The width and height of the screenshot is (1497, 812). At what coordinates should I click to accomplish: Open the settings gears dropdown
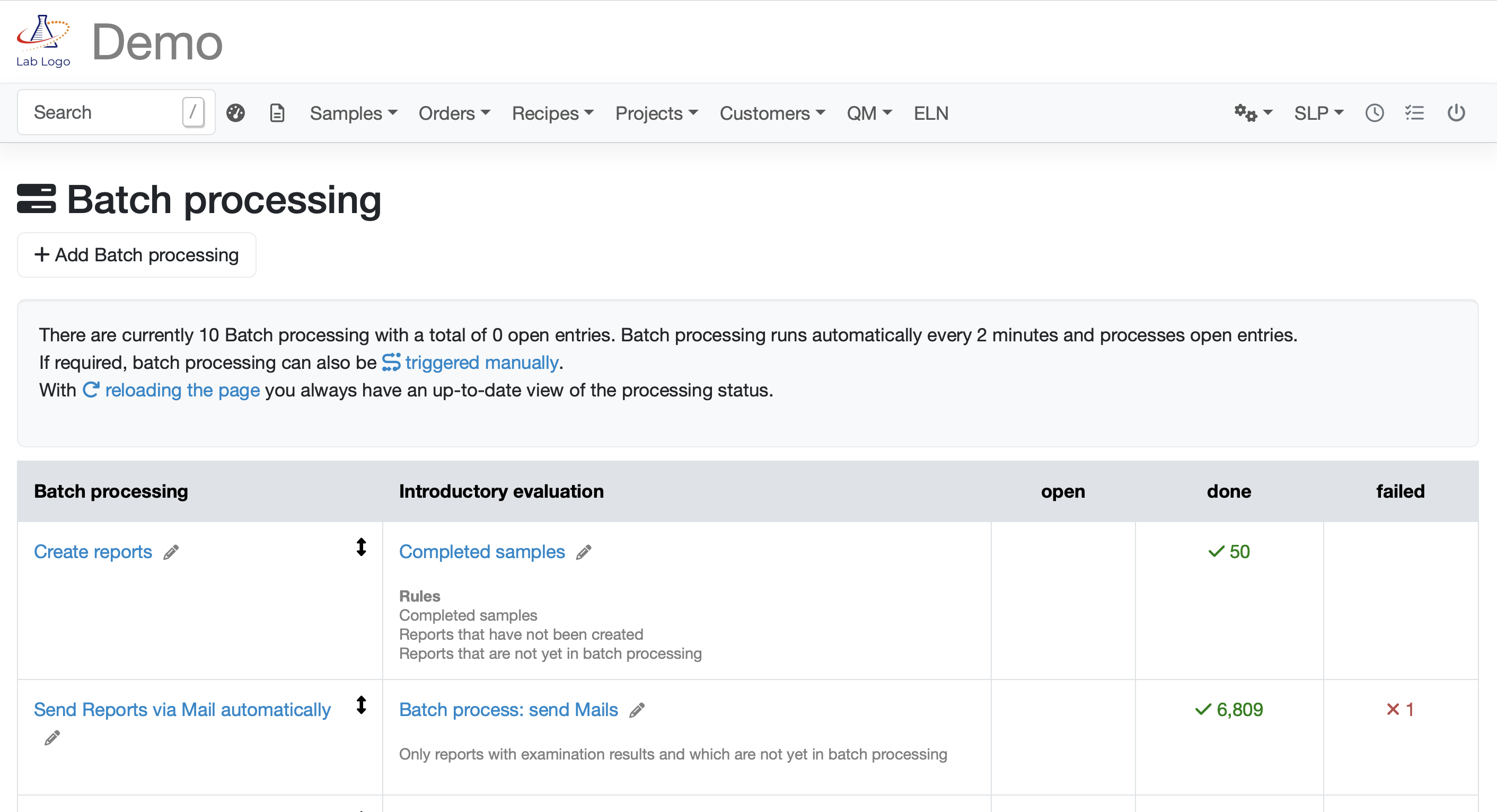(x=1253, y=113)
